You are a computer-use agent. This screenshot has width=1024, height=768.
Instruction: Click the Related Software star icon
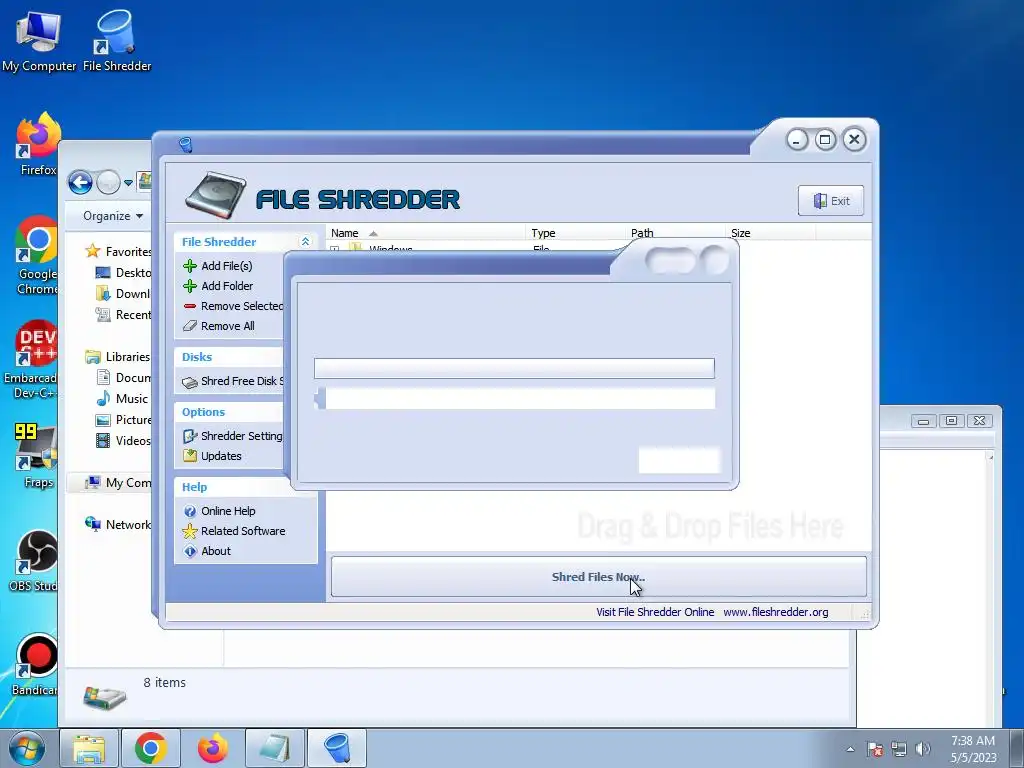point(190,531)
